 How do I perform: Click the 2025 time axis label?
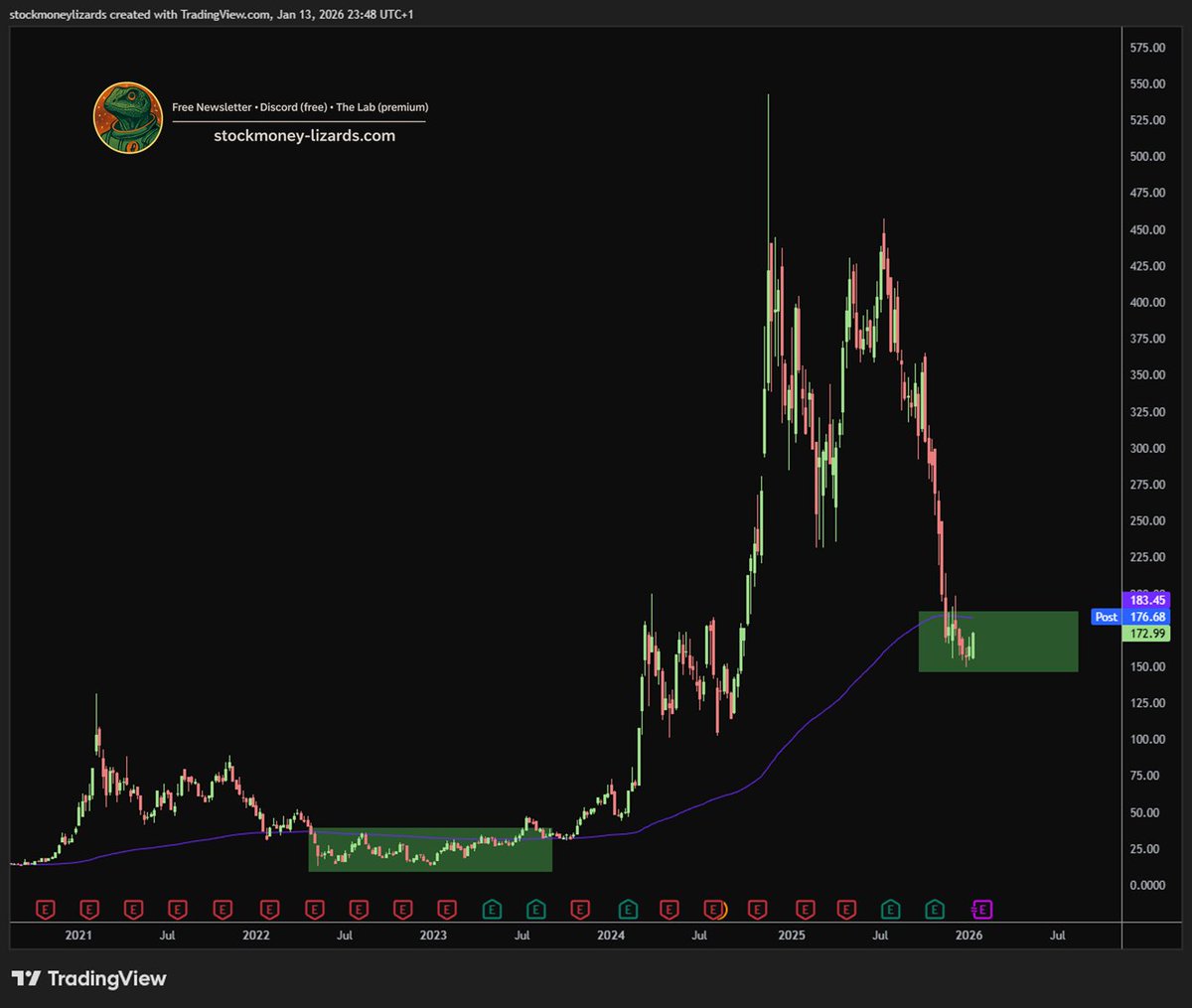pos(792,936)
